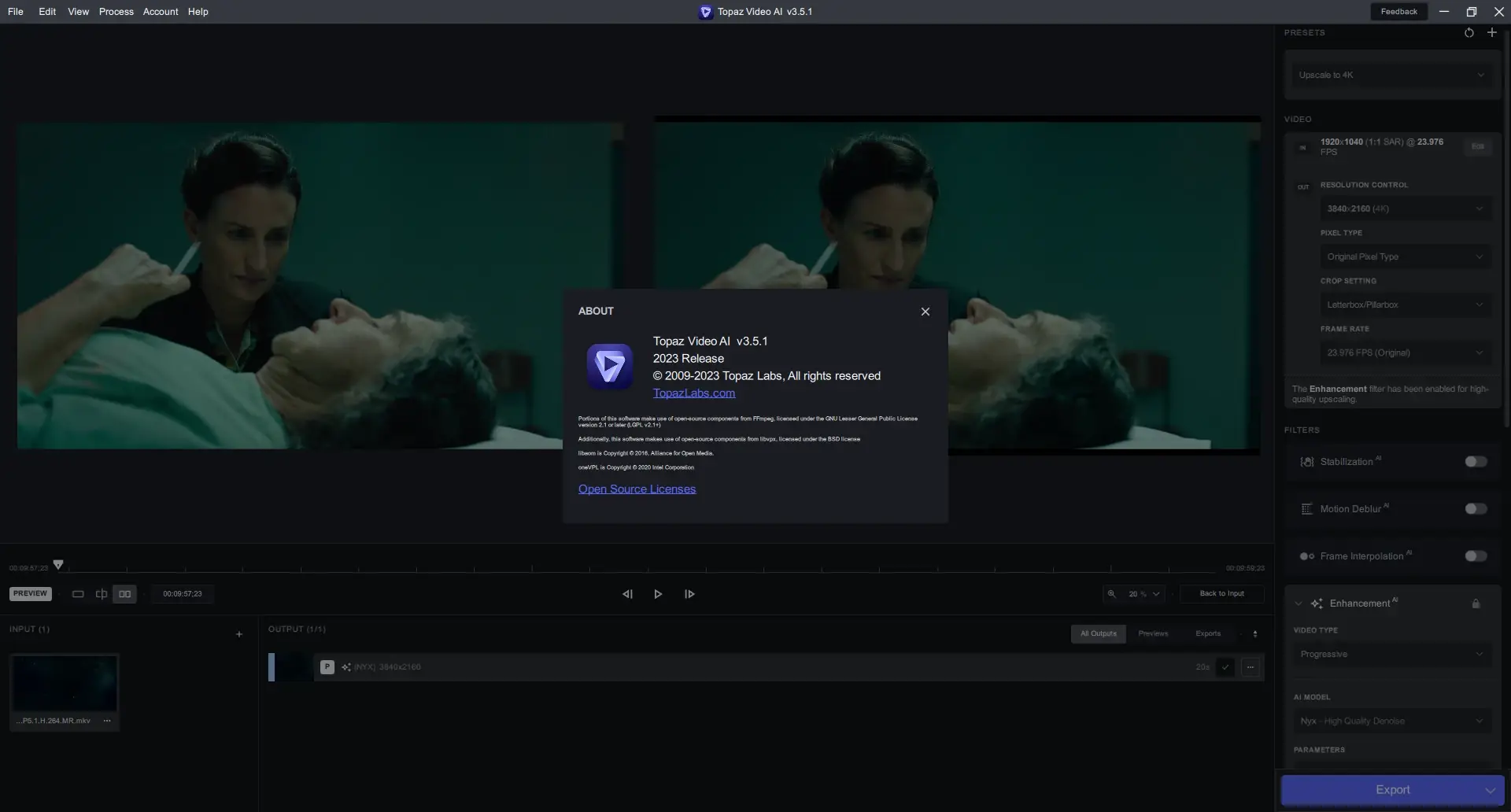Open the Account menu
This screenshot has width=1511, height=812.
(x=161, y=12)
